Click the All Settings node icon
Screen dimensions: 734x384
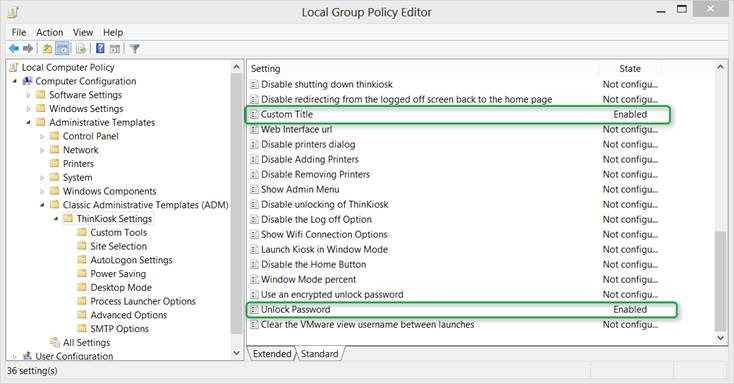pyautogui.click(x=55, y=342)
